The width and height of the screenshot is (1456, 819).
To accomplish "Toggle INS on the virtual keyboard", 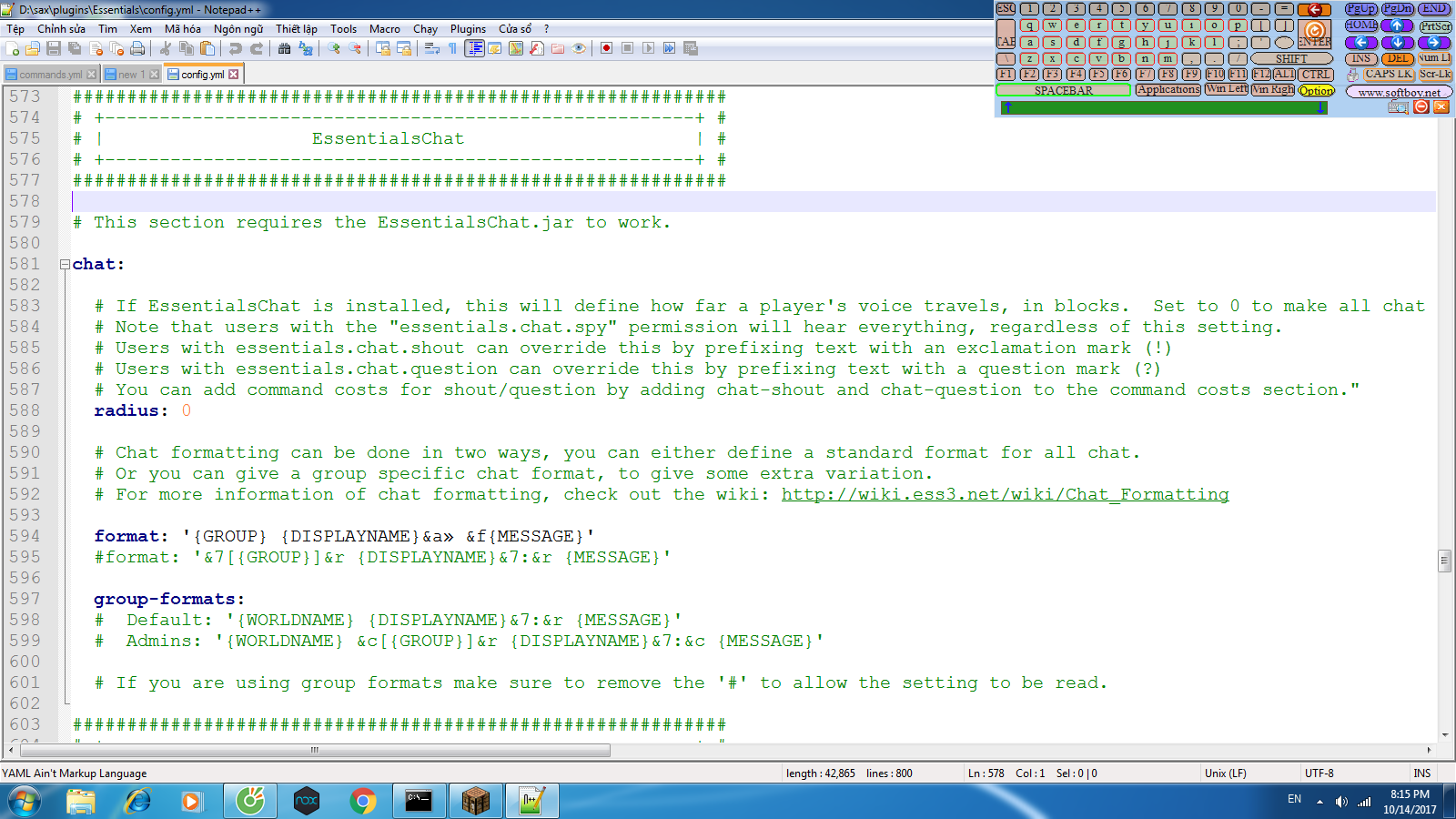I will point(1360,58).
